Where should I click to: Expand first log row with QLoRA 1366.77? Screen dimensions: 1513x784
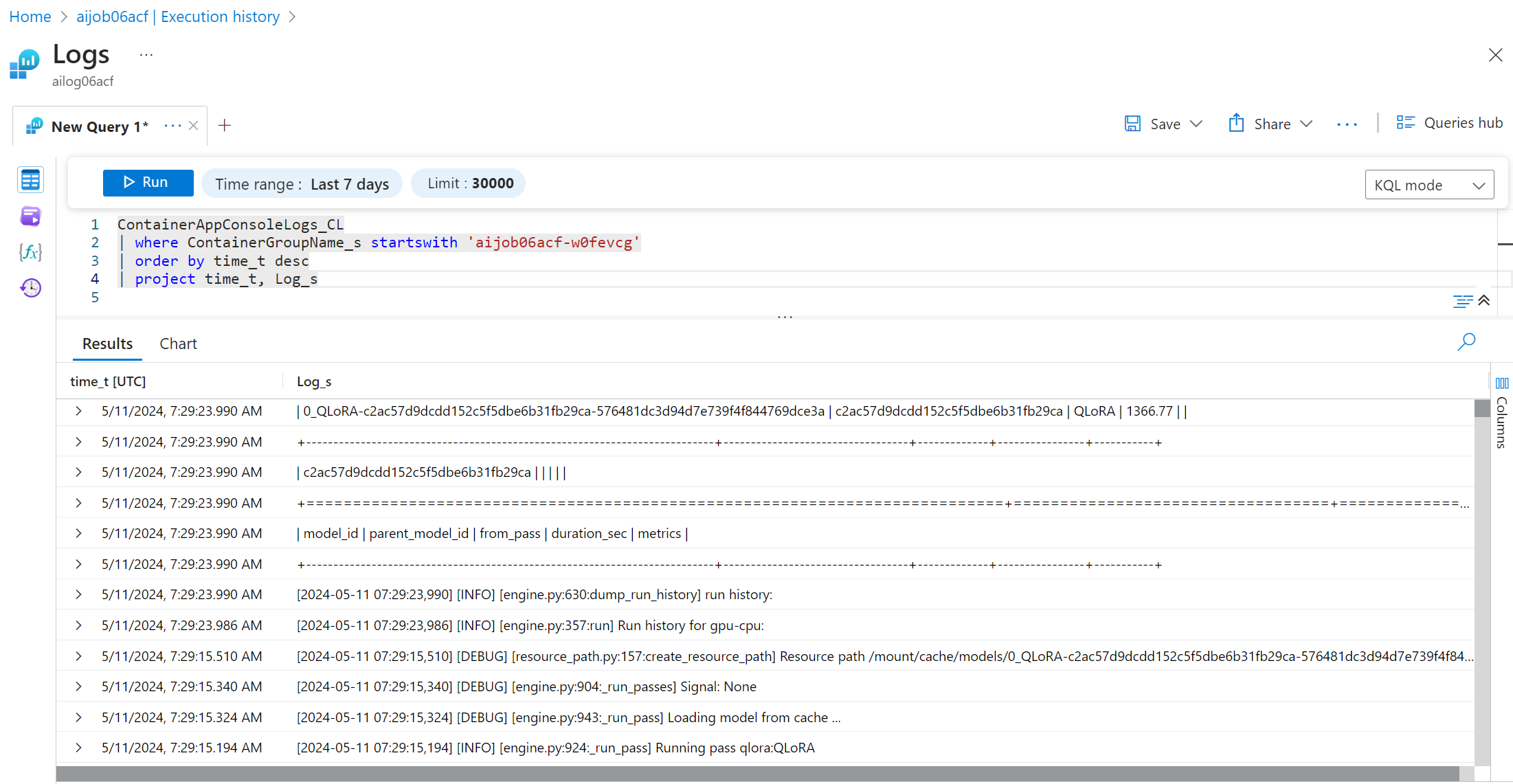click(x=78, y=411)
